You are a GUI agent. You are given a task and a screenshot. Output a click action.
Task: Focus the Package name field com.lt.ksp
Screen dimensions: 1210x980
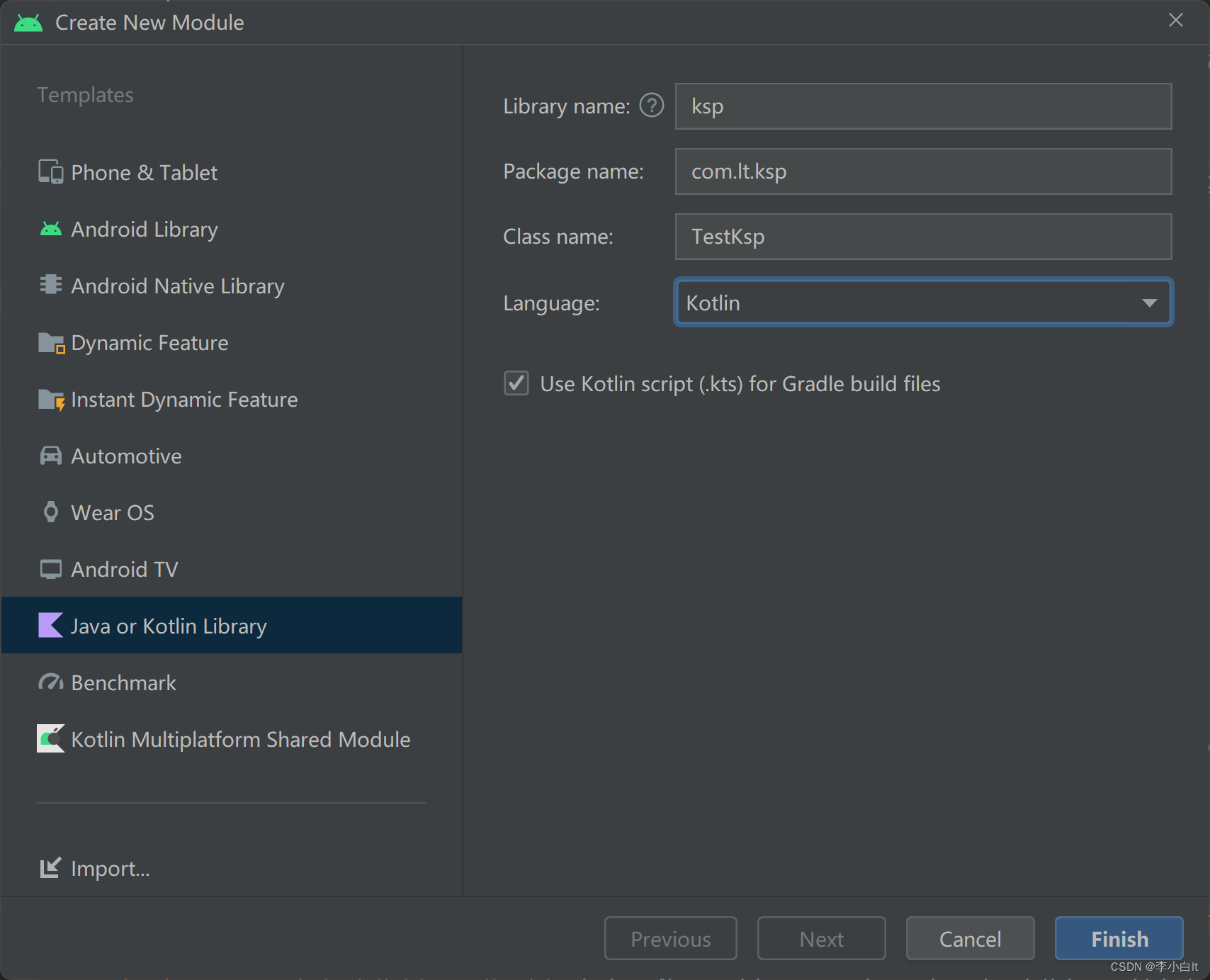[x=923, y=171]
